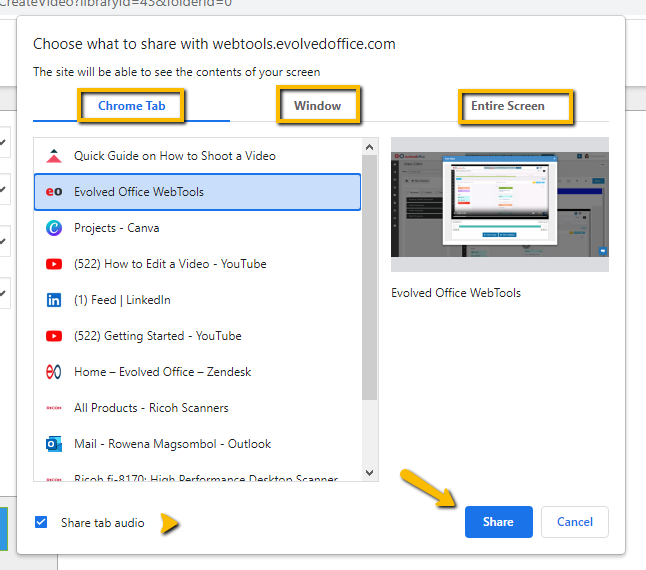Click the tab list scrollbar thumb
The image size is (646, 570).
coord(370,277)
